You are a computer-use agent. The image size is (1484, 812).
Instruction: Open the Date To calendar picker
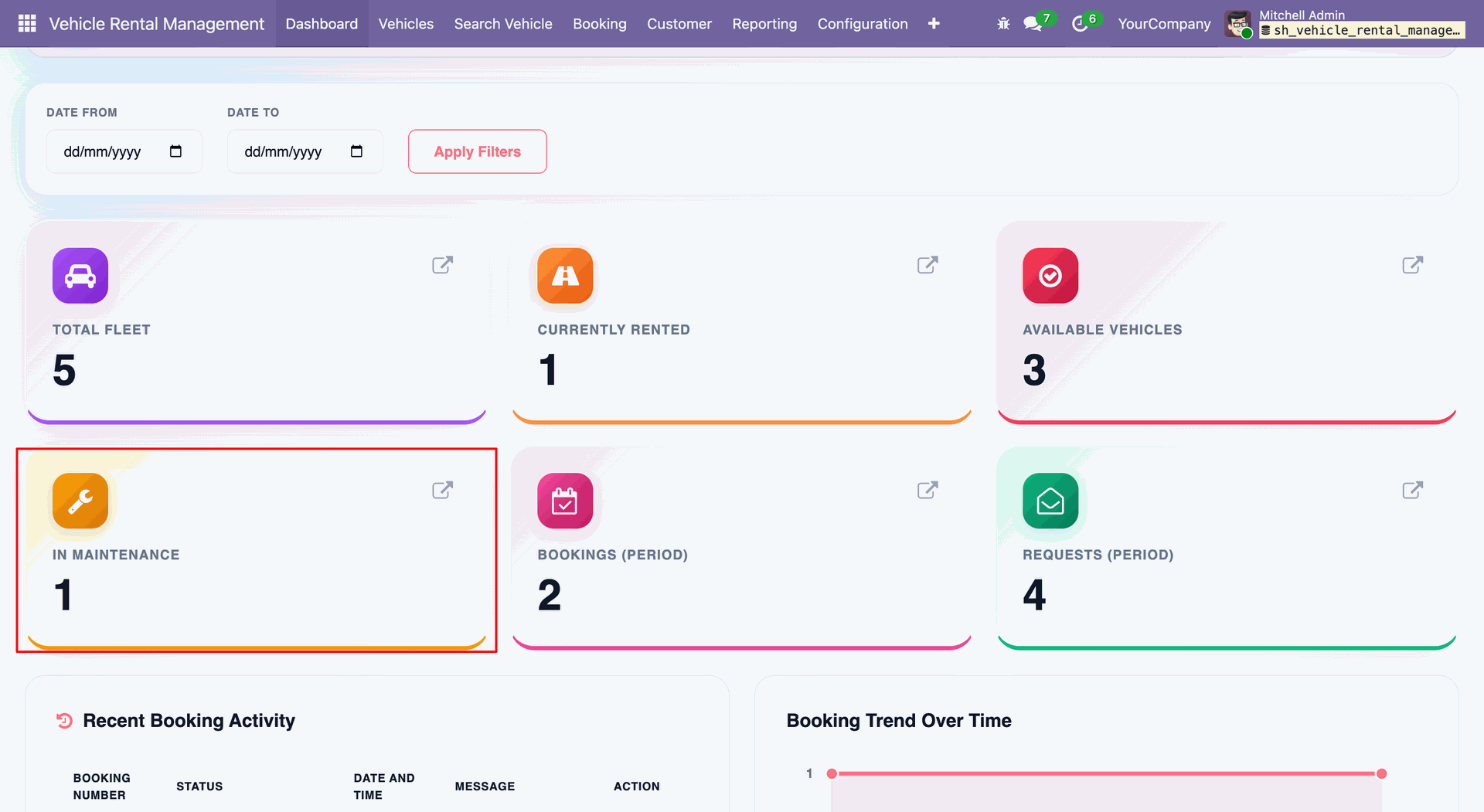(356, 151)
